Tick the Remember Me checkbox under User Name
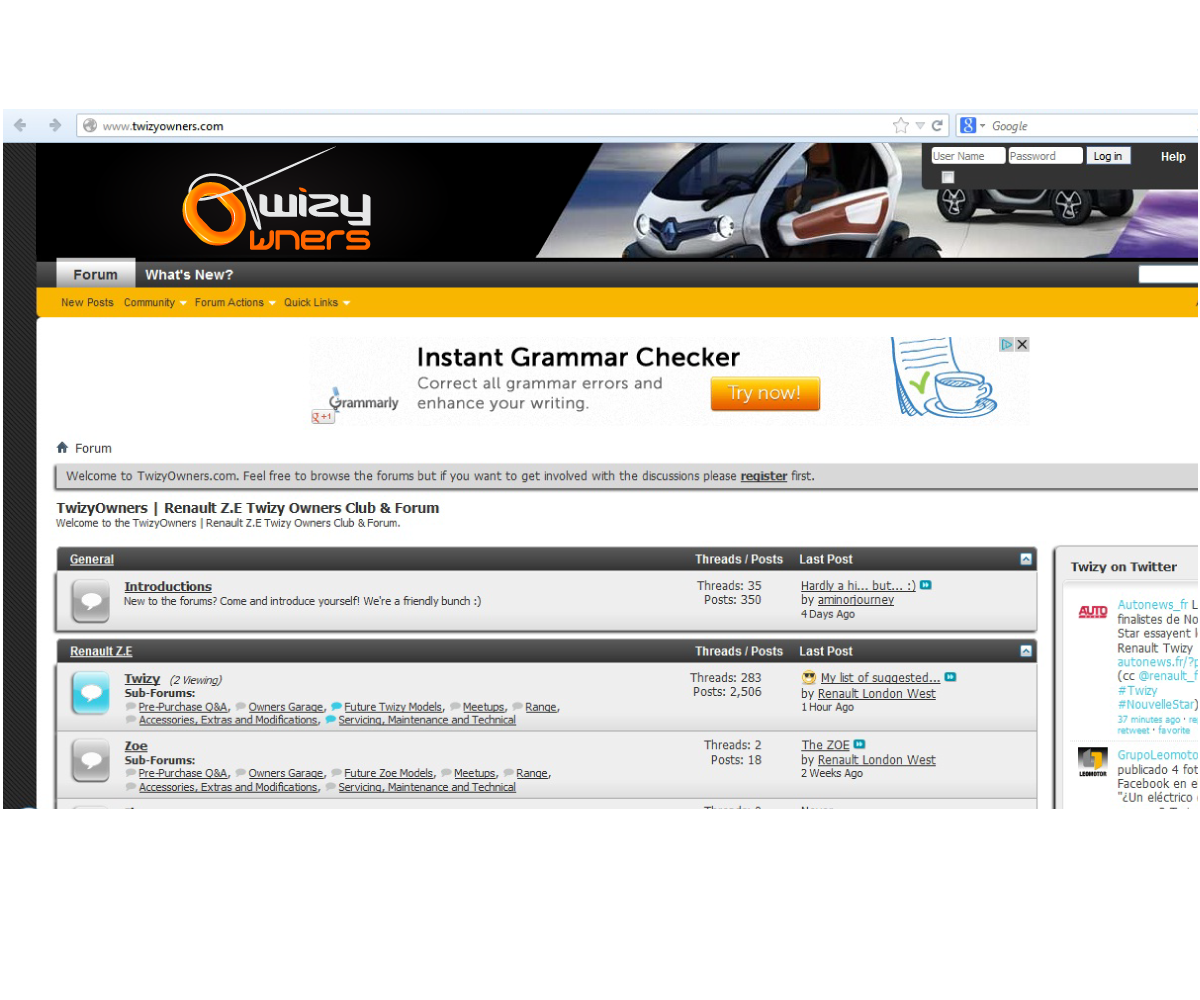This screenshot has height=1000, width=1200. [x=948, y=177]
